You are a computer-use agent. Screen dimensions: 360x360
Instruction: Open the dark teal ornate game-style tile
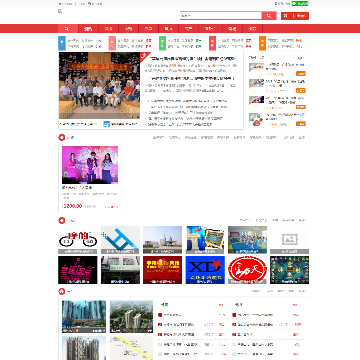click(289, 270)
